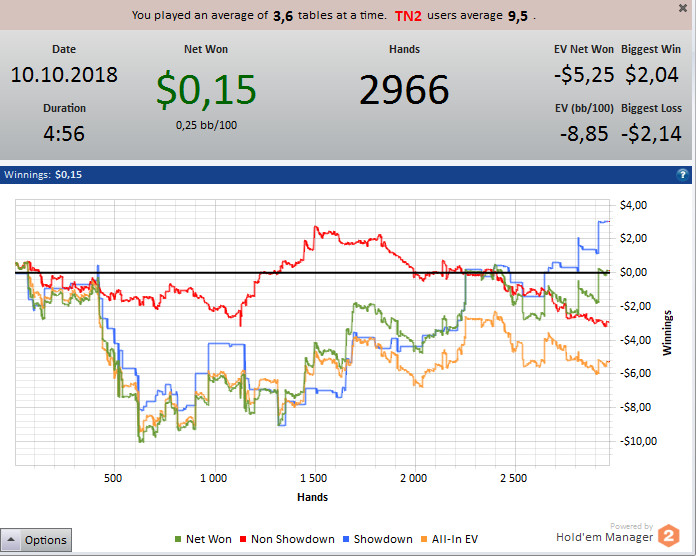
Task: Click the Hands axis title
Action: click(x=312, y=497)
